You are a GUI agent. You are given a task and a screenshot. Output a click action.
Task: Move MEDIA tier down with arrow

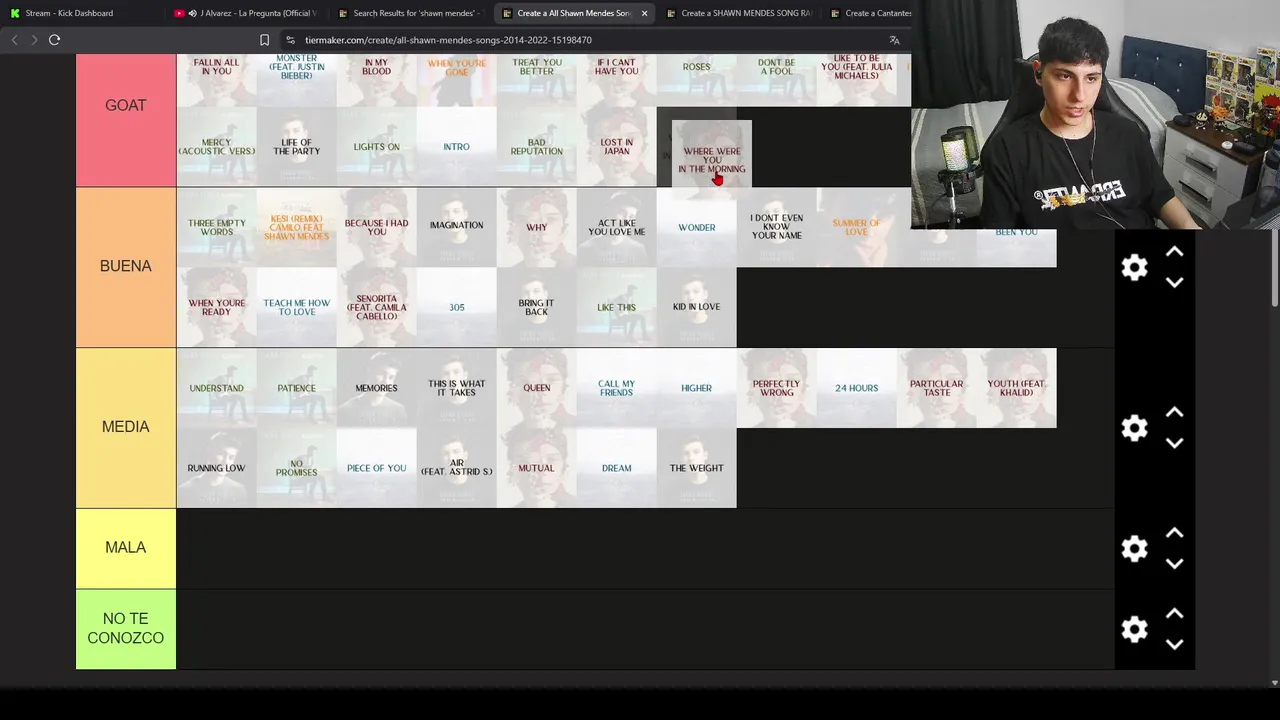click(1174, 443)
